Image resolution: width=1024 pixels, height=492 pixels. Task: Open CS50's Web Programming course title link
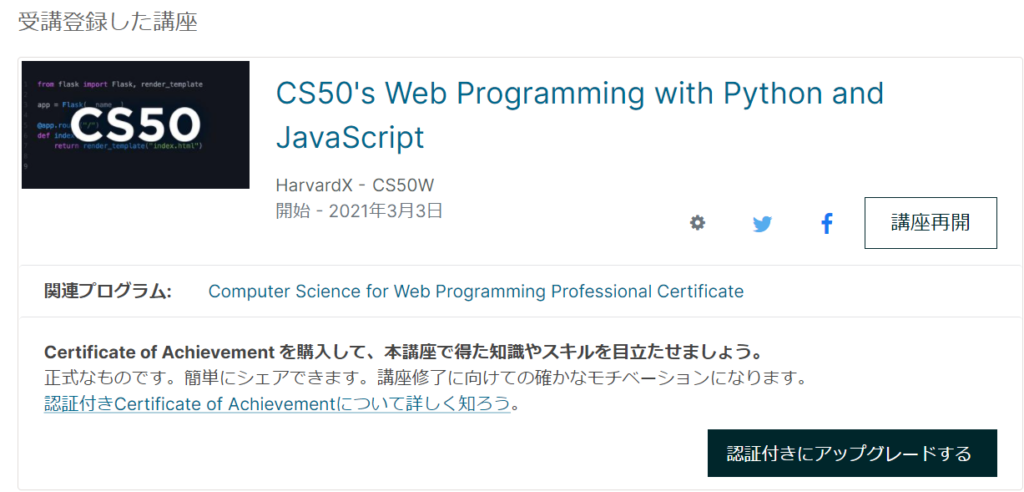coord(579,116)
